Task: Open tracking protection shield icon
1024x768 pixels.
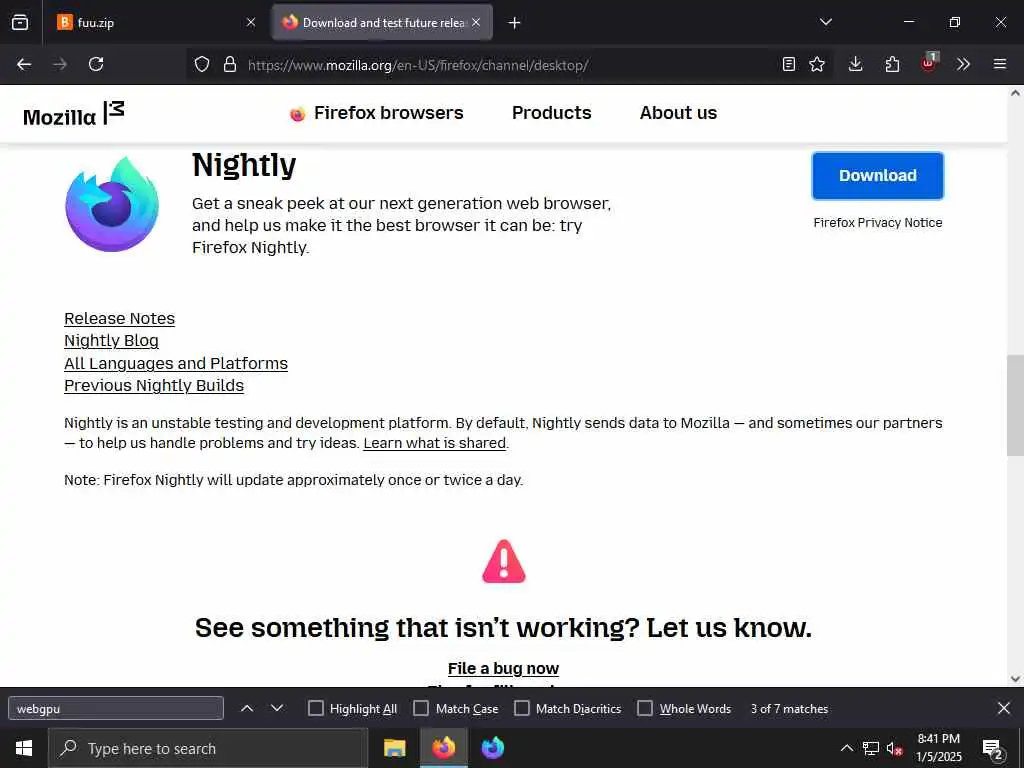Action: [x=202, y=64]
